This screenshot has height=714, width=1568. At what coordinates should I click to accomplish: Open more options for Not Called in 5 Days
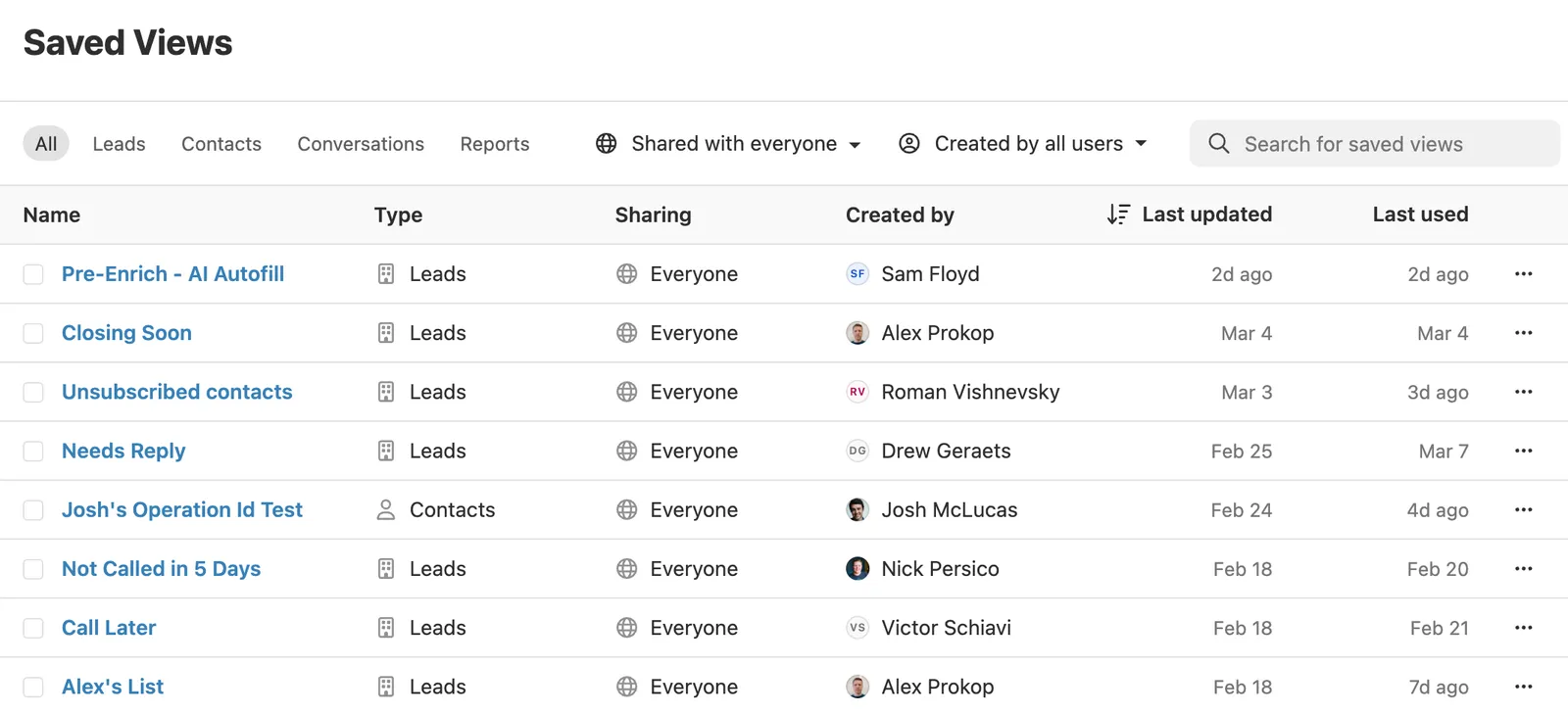click(x=1523, y=569)
